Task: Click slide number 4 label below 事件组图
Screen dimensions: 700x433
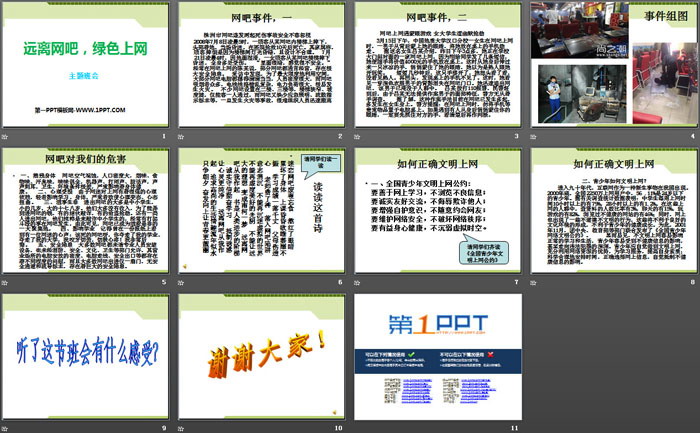Action: 693,136
